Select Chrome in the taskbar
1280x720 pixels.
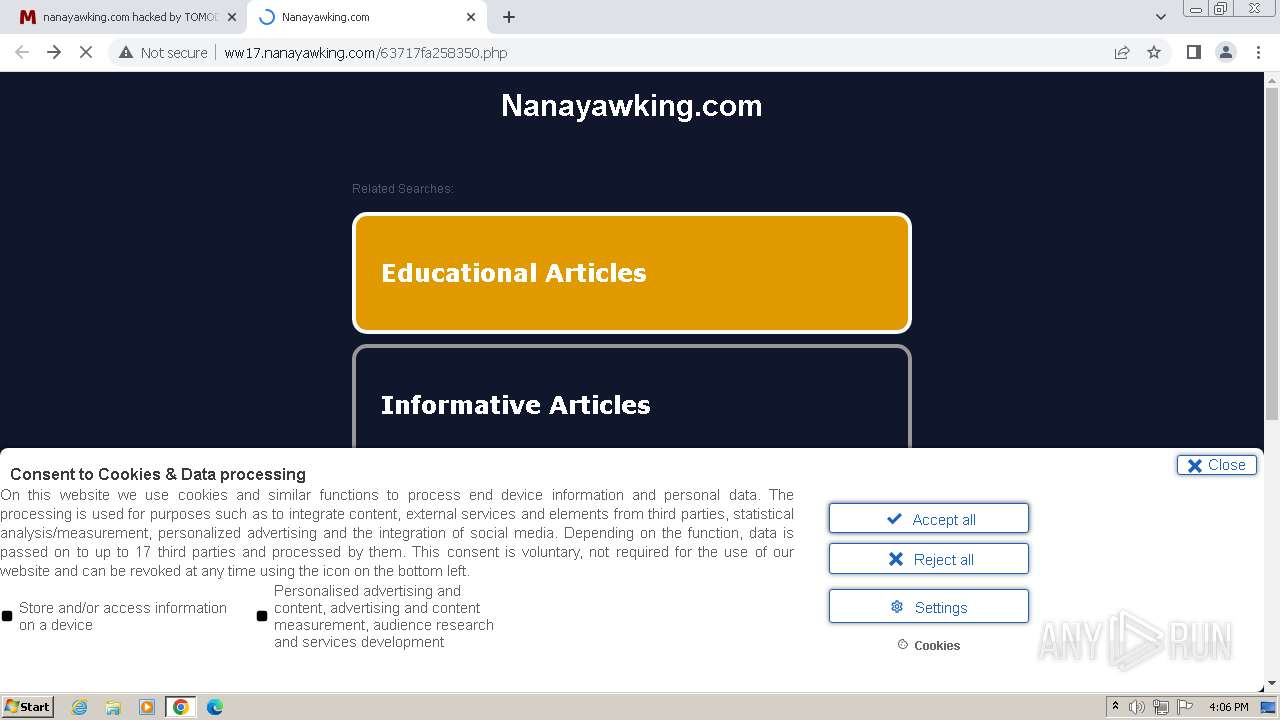181,707
